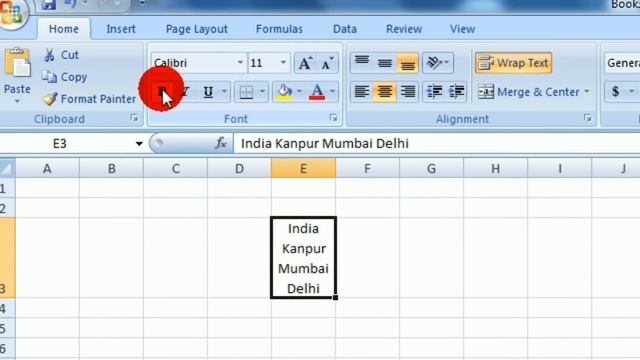Click the Borders icon
640x360 pixels.
pos(246,92)
